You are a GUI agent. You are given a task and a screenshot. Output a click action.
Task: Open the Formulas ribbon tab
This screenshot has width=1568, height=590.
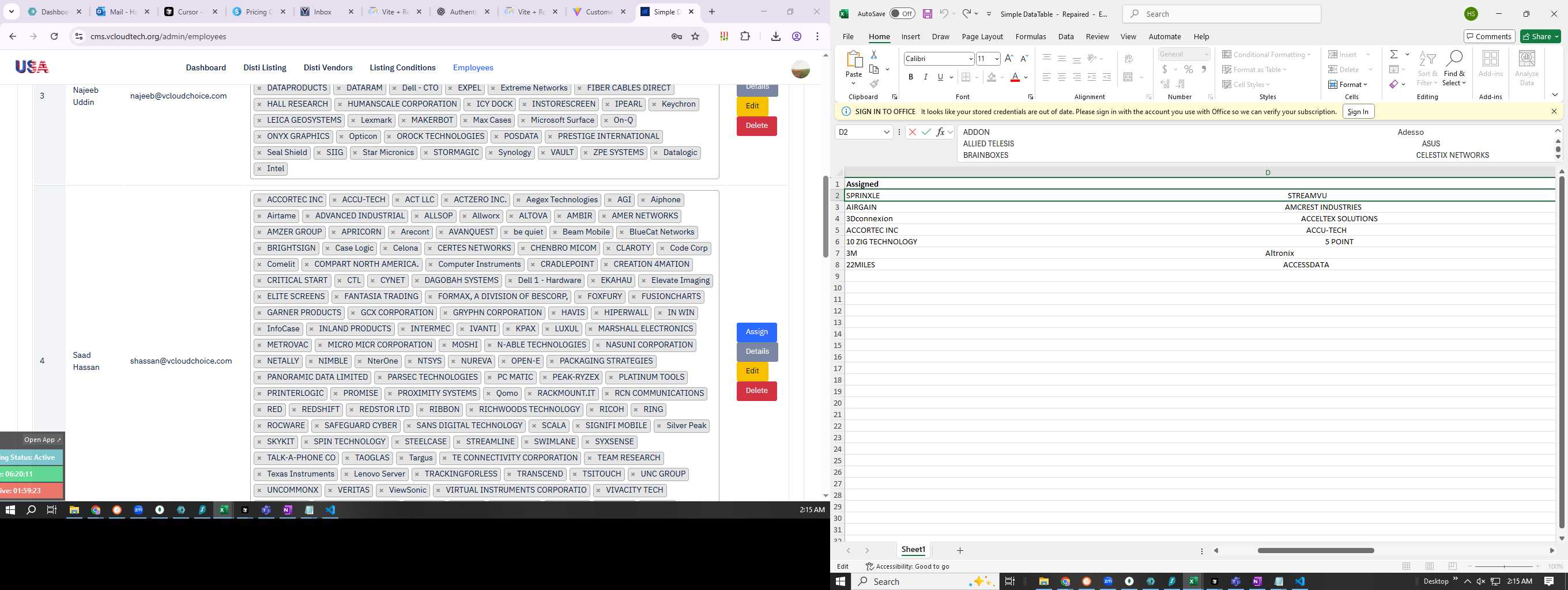coord(1031,36)
